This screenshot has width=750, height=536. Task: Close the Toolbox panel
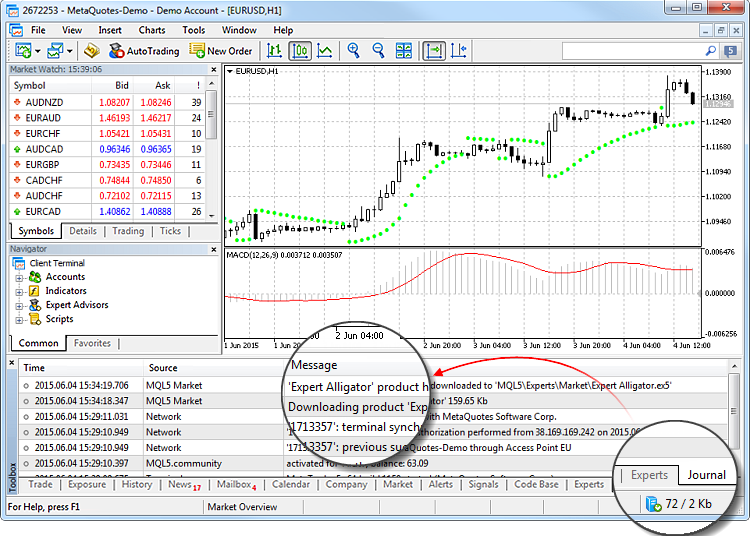[x=12, y=363]
